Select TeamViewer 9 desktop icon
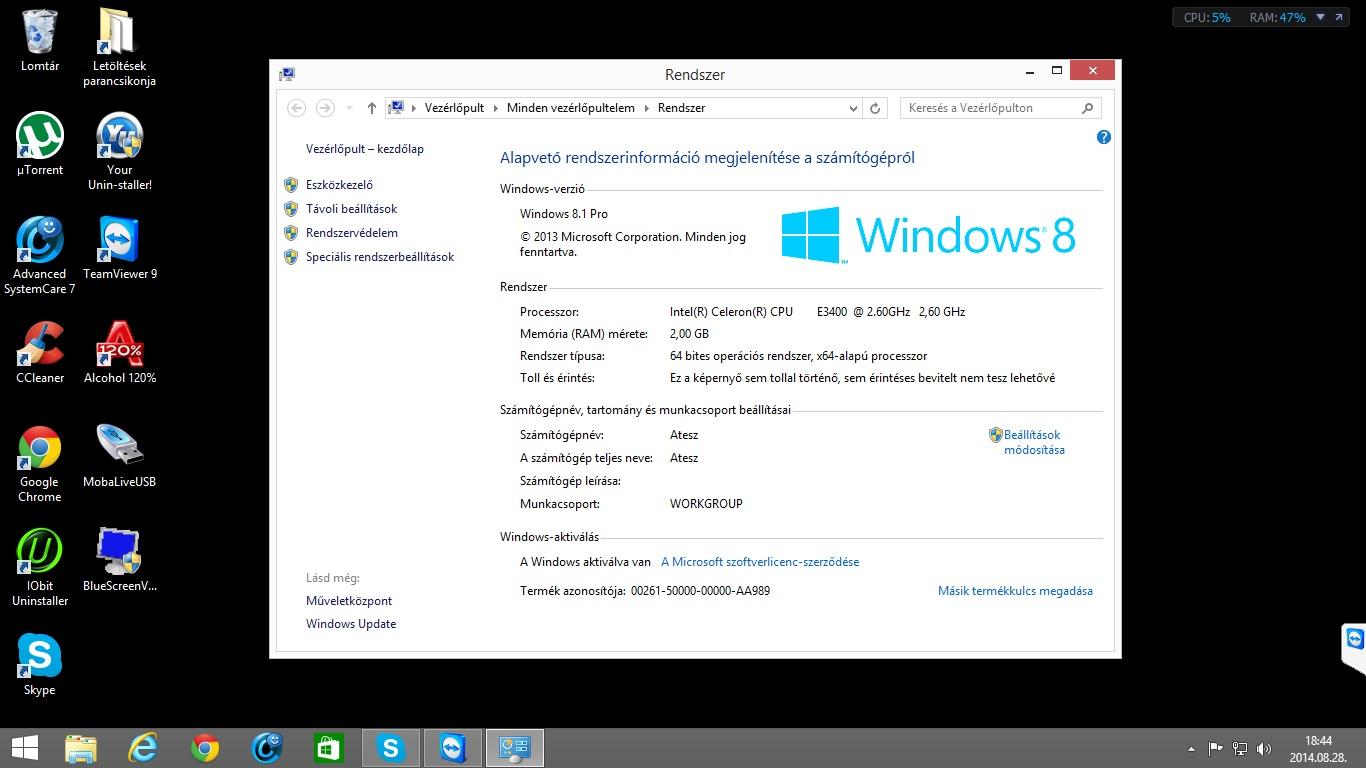 pyautogui.click(x=120, y=248)
